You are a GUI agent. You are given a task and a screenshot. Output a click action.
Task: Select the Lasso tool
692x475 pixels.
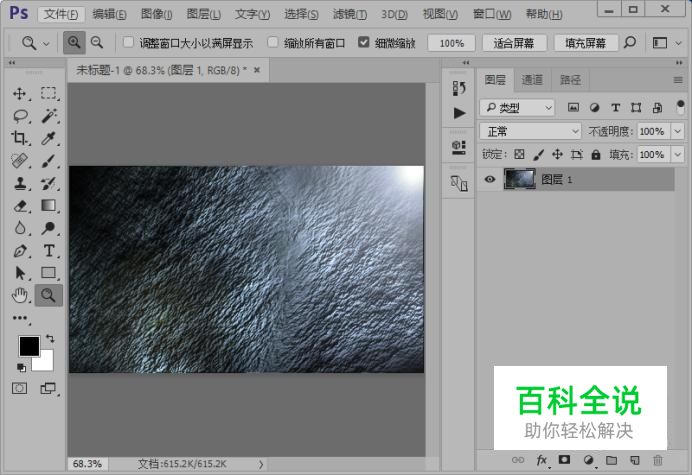[x=20, y=116]
